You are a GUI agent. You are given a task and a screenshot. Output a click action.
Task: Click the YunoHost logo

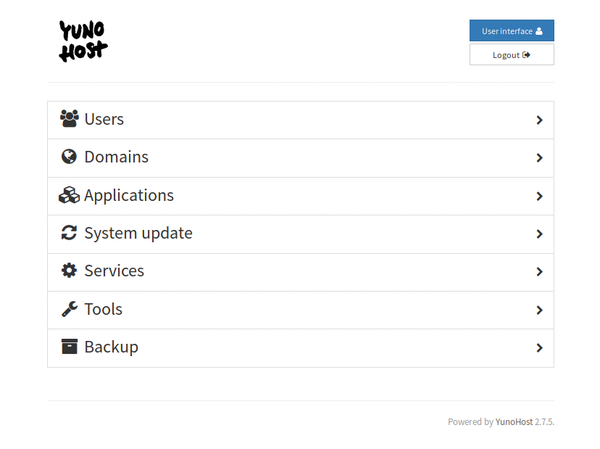(x=83, y=41)
